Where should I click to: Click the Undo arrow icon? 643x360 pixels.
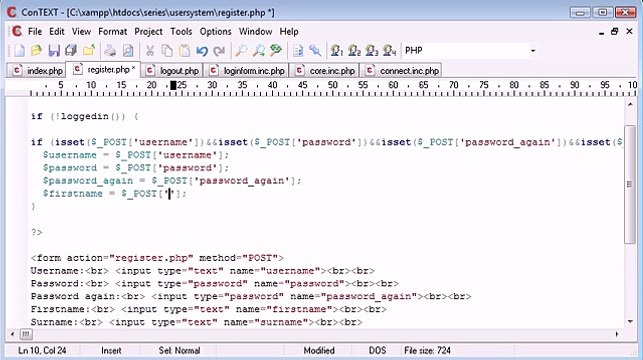(202, 51)
